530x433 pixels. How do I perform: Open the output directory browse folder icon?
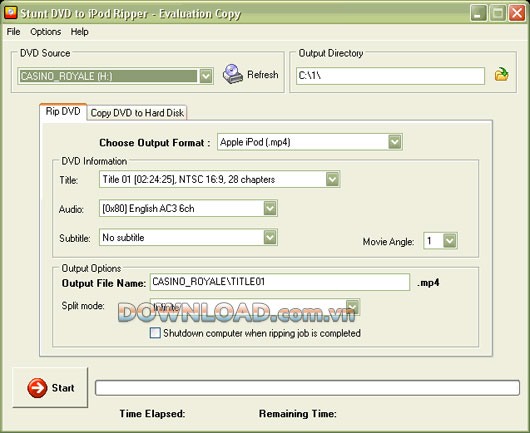[502, 74]
